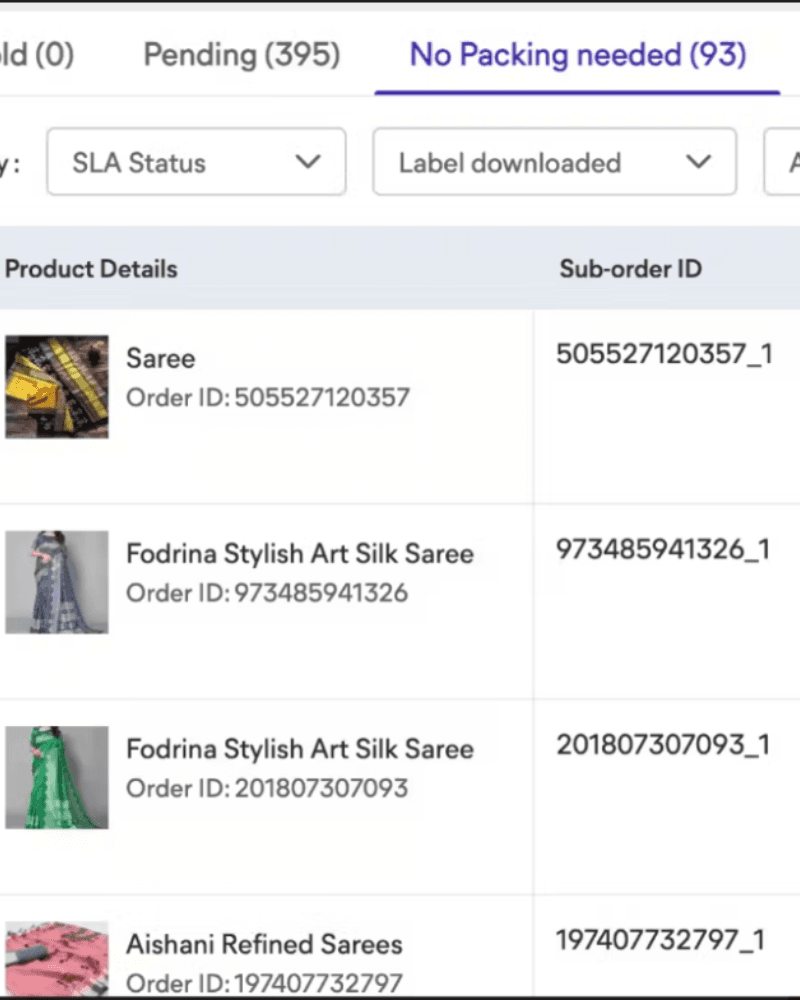800x1000 pixels.
Task: Click Order ID: 197407732797 text
Action: [264, 983]
